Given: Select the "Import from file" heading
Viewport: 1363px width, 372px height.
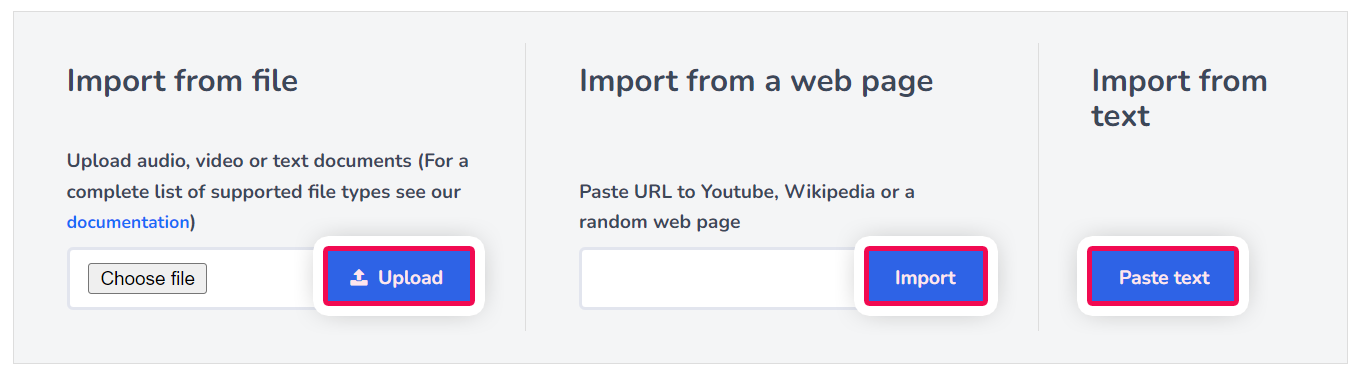Looking at the screenshot, I should click(x=182, y=80).
